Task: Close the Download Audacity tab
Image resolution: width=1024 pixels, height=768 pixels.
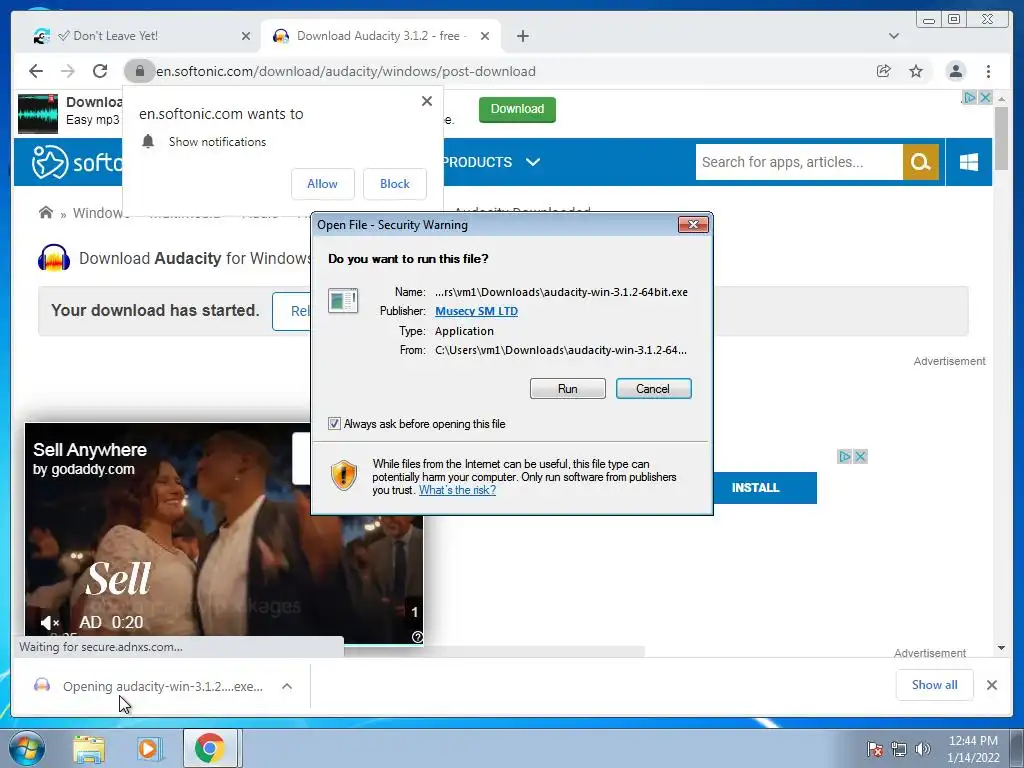Action: click(485, 36)
